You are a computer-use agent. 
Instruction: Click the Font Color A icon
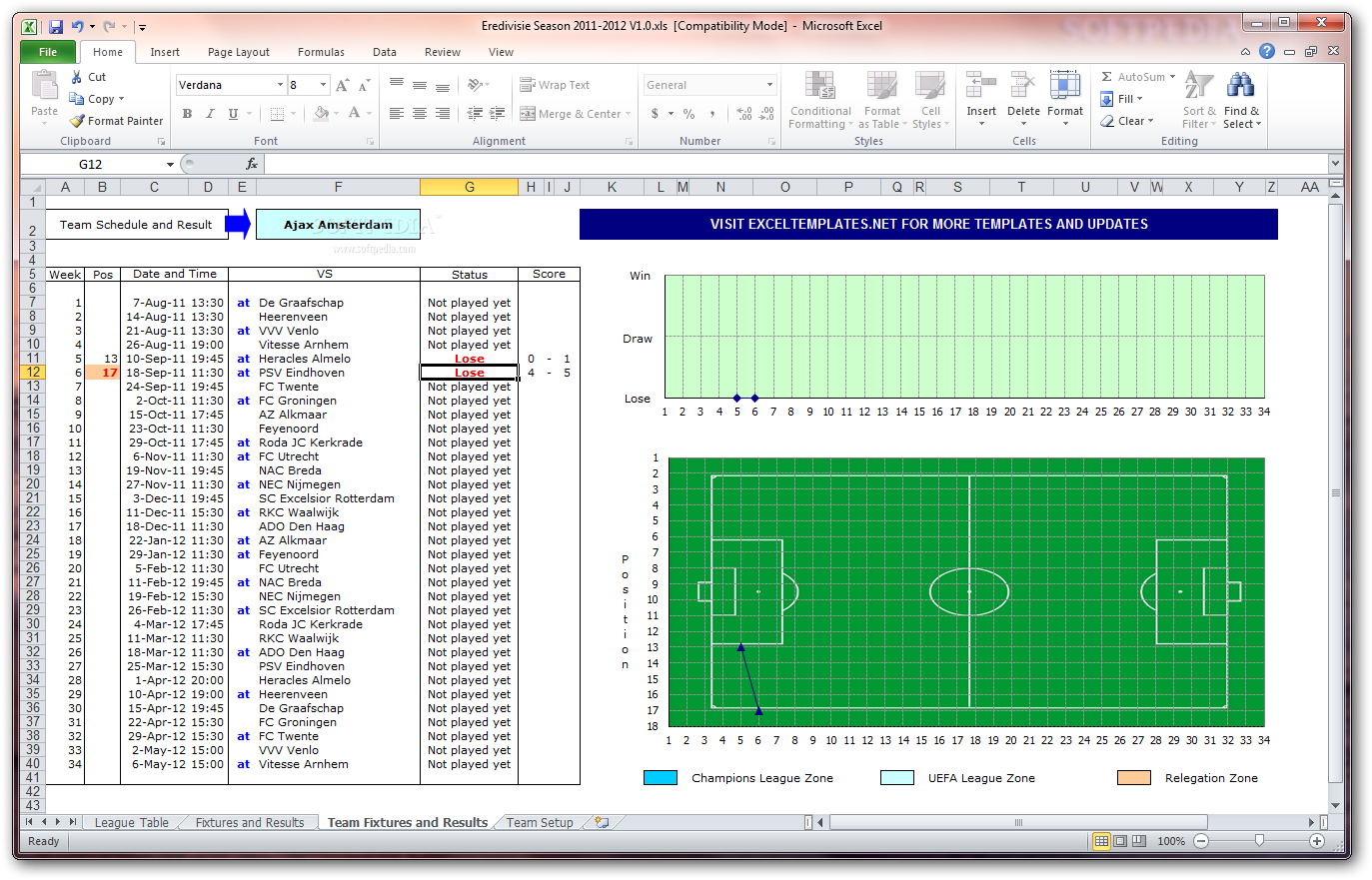coord(354,114)
